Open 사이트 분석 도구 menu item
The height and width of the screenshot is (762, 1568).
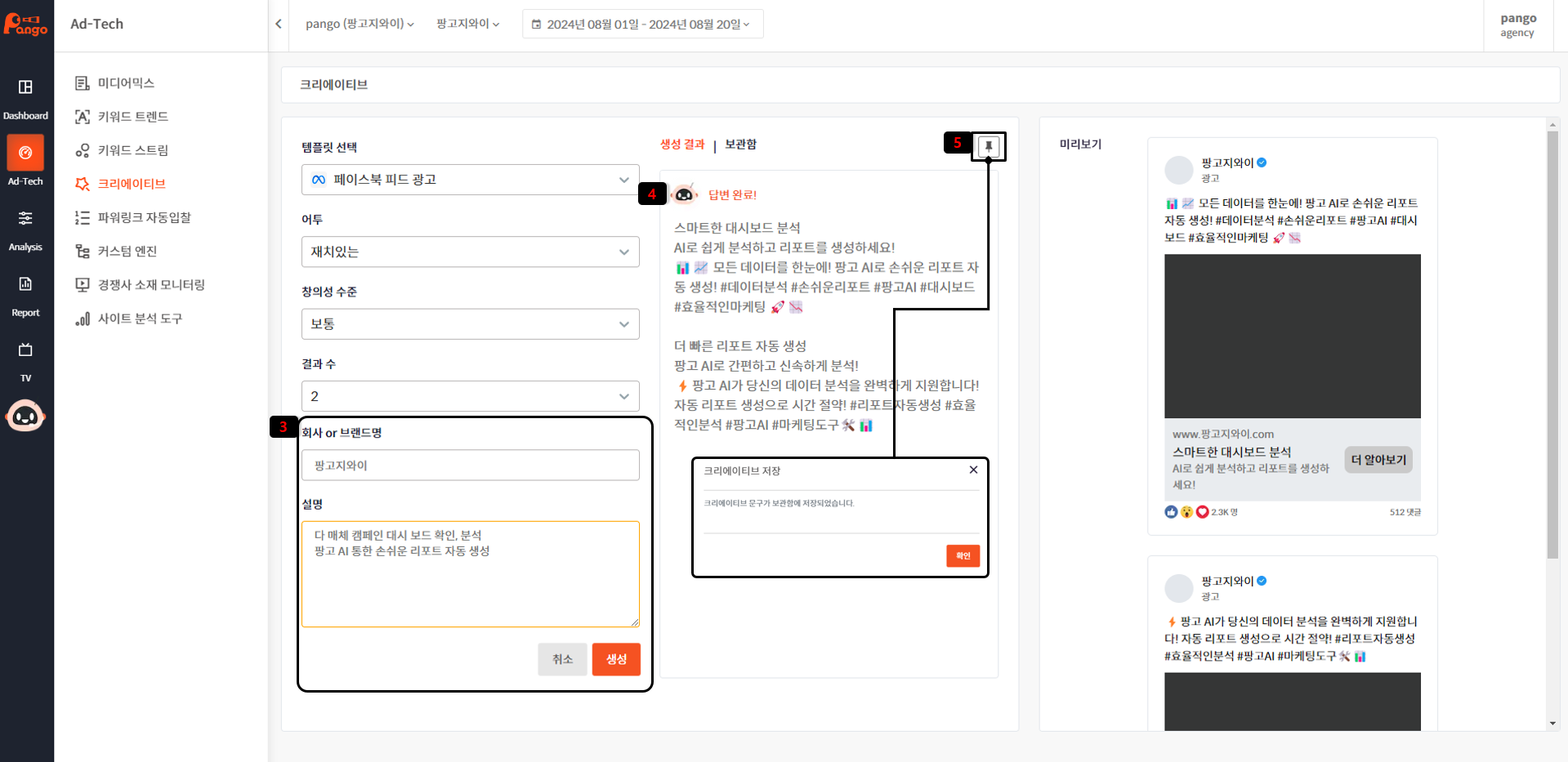coord(140,319)
